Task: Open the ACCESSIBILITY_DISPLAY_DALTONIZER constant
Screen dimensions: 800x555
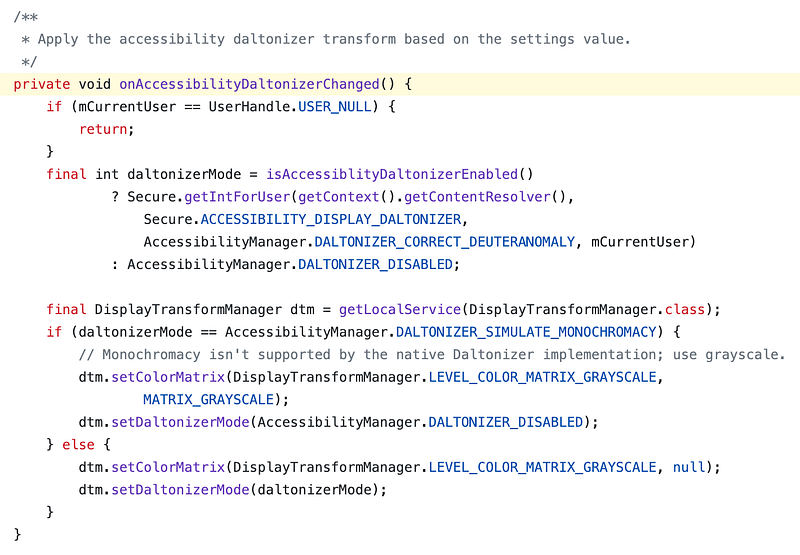Action: [x=331, y=219]
